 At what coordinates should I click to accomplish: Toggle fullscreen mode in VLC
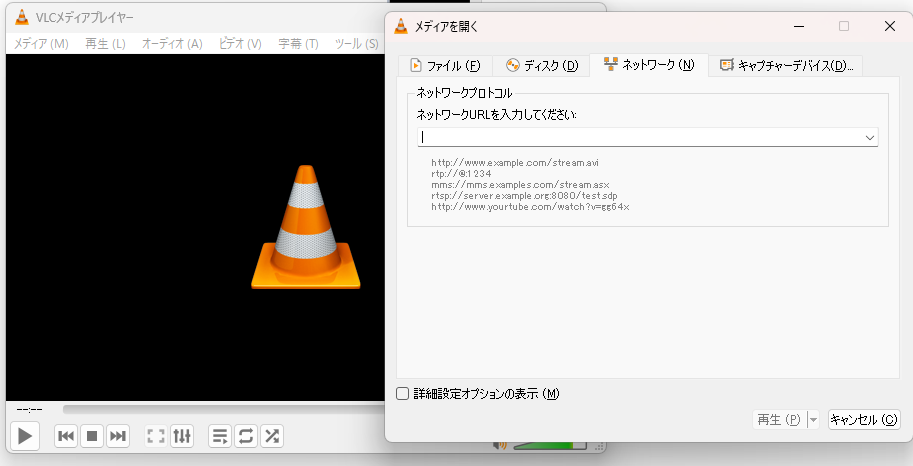pos(156,436)
